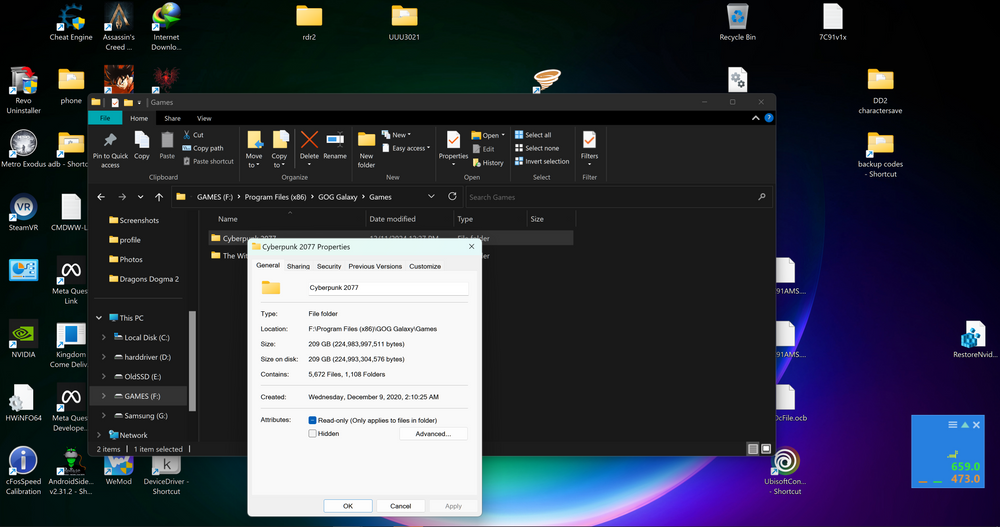Open recent locations dropdown arrow
Image resolution: width=1000 pixels, height=527 pixels.
tap(140, 197)
